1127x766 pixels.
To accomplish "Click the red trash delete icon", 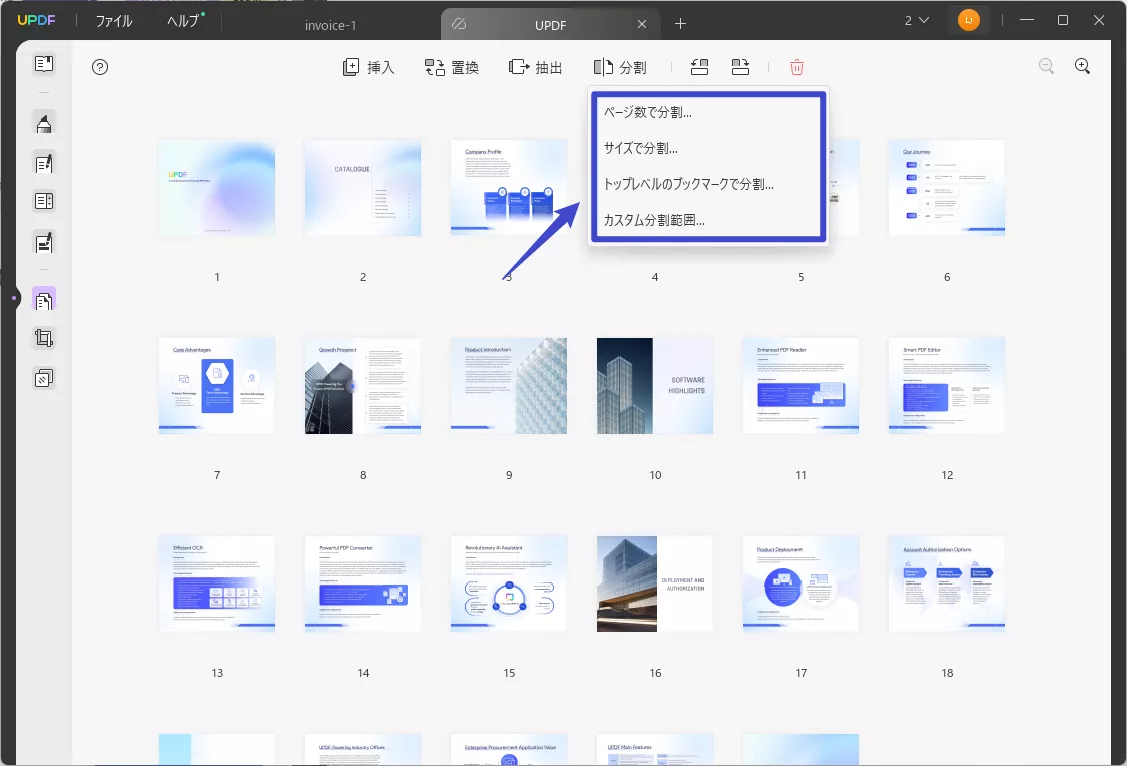I will click(x=796, y=68).
